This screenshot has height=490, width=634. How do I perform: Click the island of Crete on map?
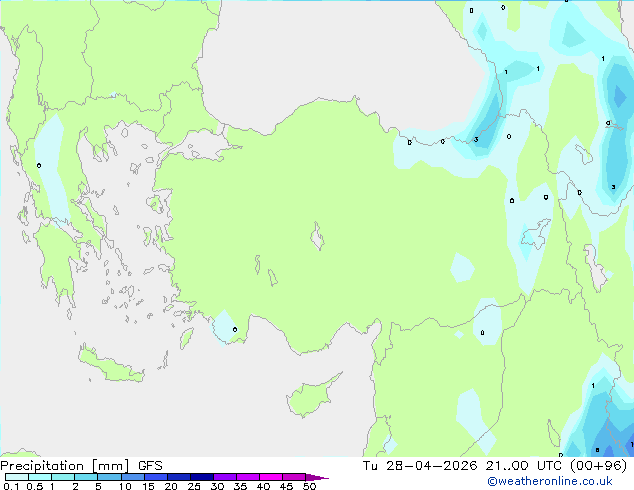(x=111, y=366)
